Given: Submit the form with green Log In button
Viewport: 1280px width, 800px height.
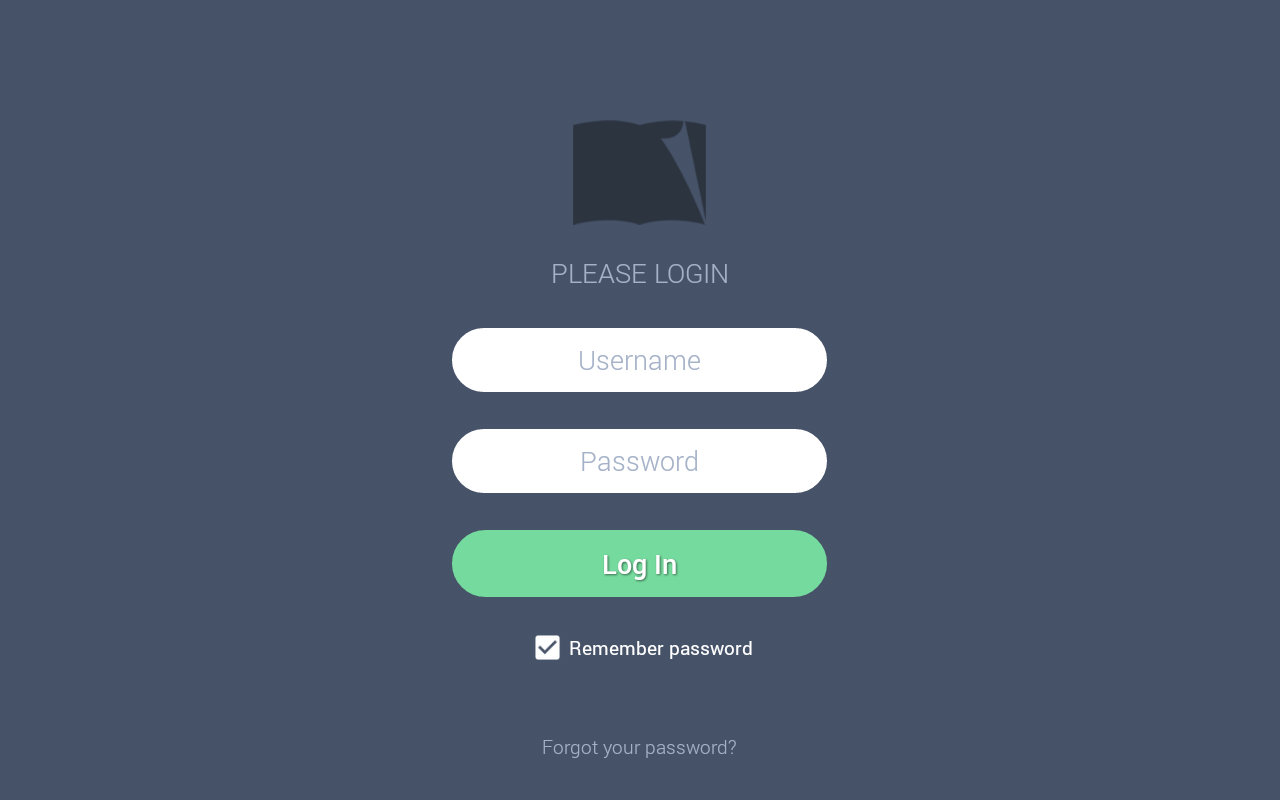Looking at the screenshot, I should 639,564.
